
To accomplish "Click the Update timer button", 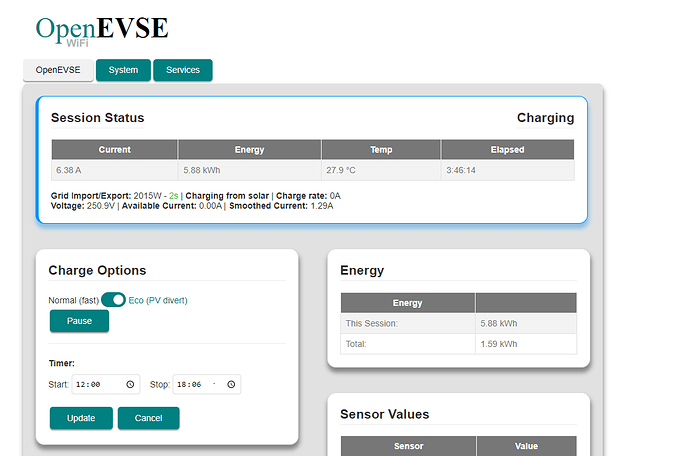I will (x=81, y=418).
